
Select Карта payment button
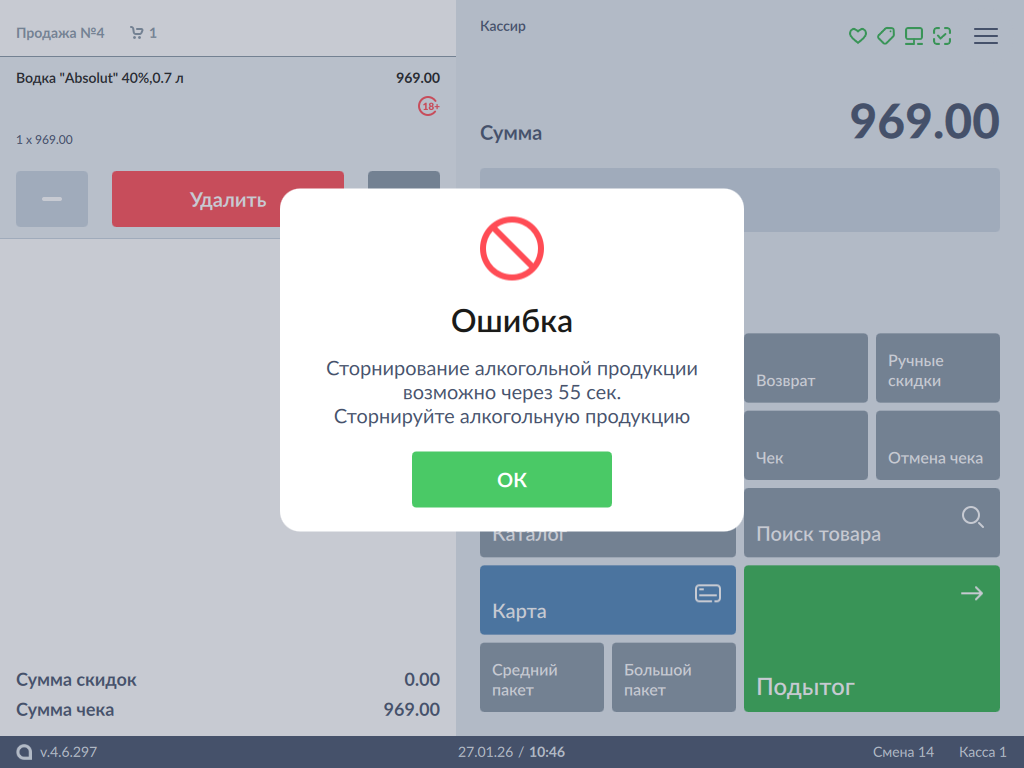tap(607, 600)
